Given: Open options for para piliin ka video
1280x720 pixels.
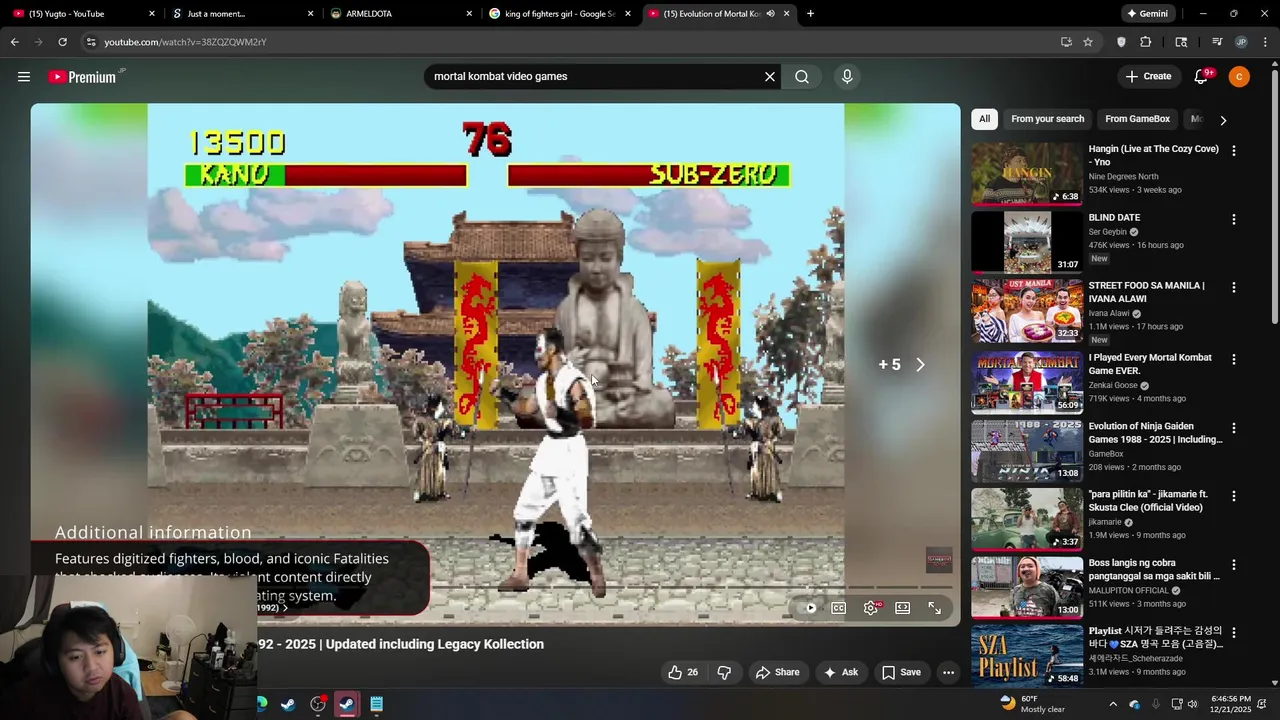Looking at the screenshot, I should click(1233, 496).
